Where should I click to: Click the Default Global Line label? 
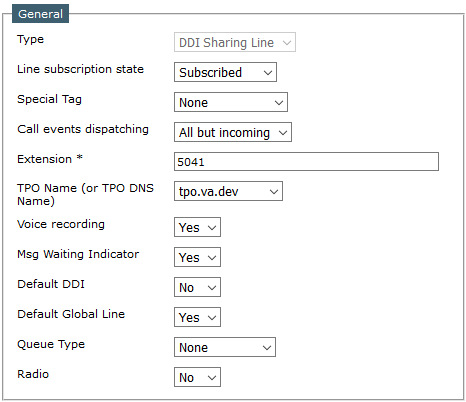click(71, 314)
